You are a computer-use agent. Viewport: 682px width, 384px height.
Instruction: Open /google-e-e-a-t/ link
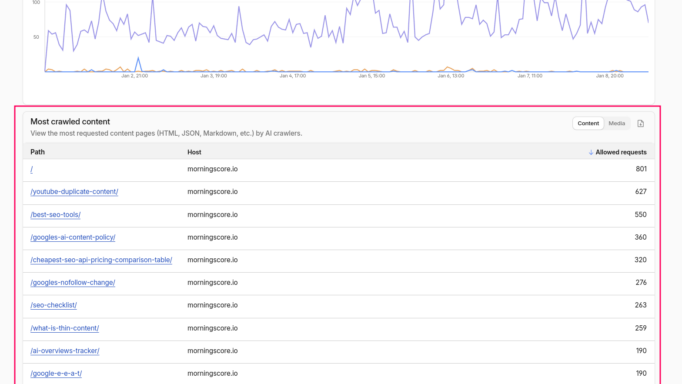(56, 374)
